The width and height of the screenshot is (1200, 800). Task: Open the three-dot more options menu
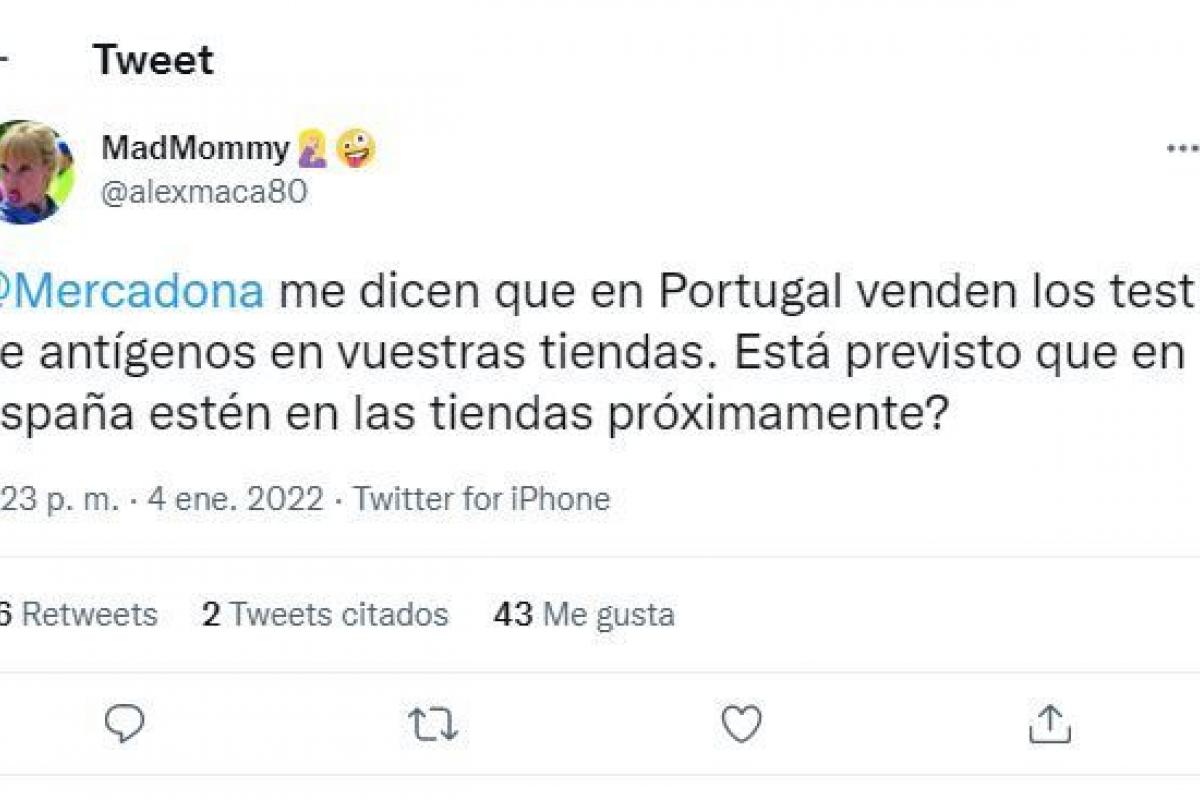point(1184,148)
